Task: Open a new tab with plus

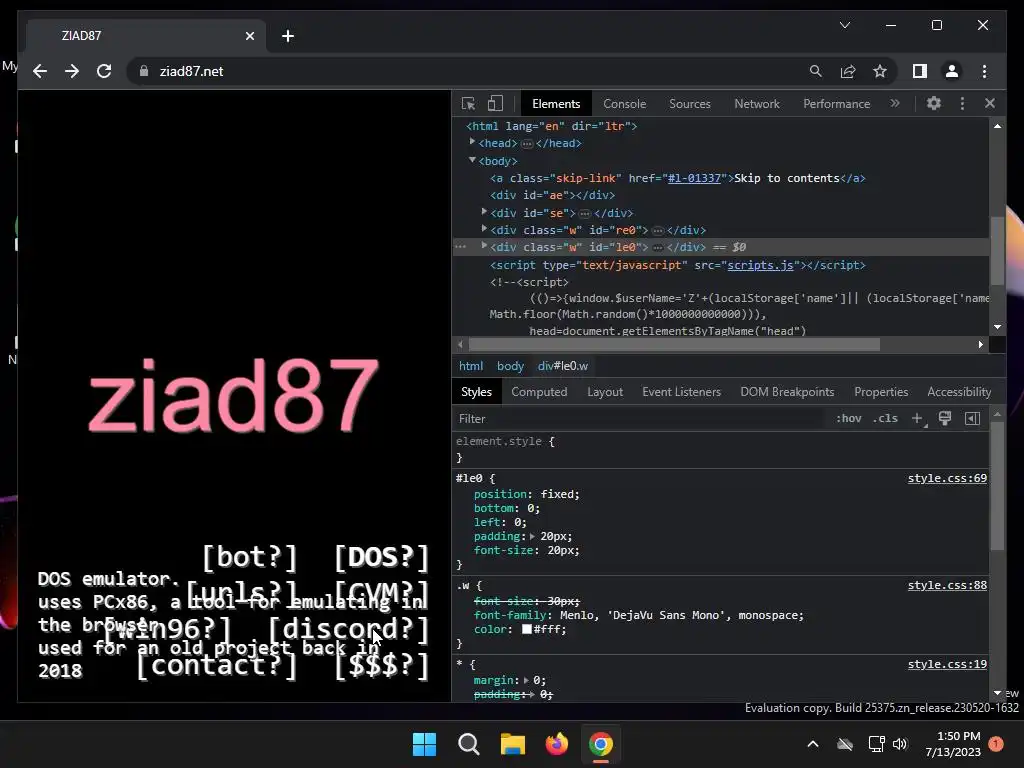Action: point(288,36)
